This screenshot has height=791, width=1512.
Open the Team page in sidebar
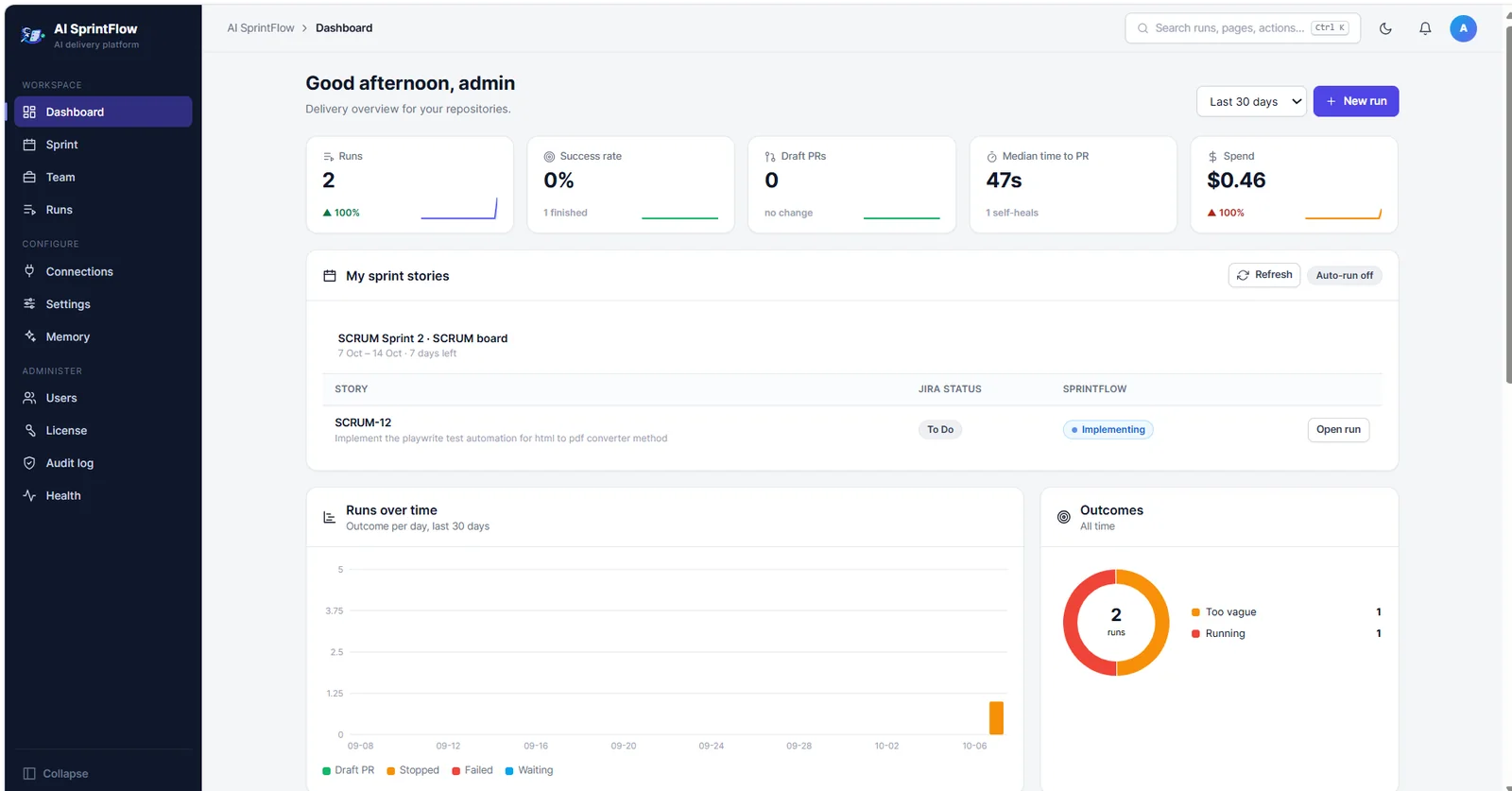(x=103, y=177)
